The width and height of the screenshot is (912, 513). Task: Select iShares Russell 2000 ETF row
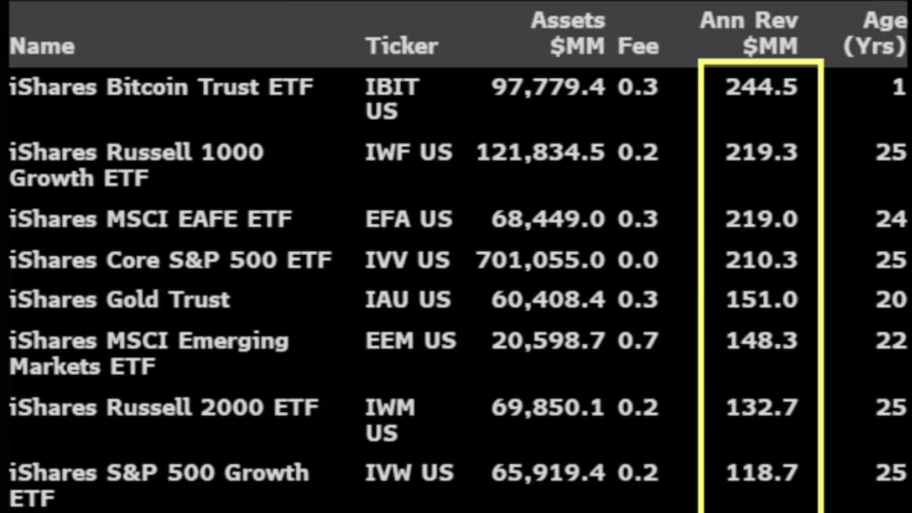(x=163, y=407)
